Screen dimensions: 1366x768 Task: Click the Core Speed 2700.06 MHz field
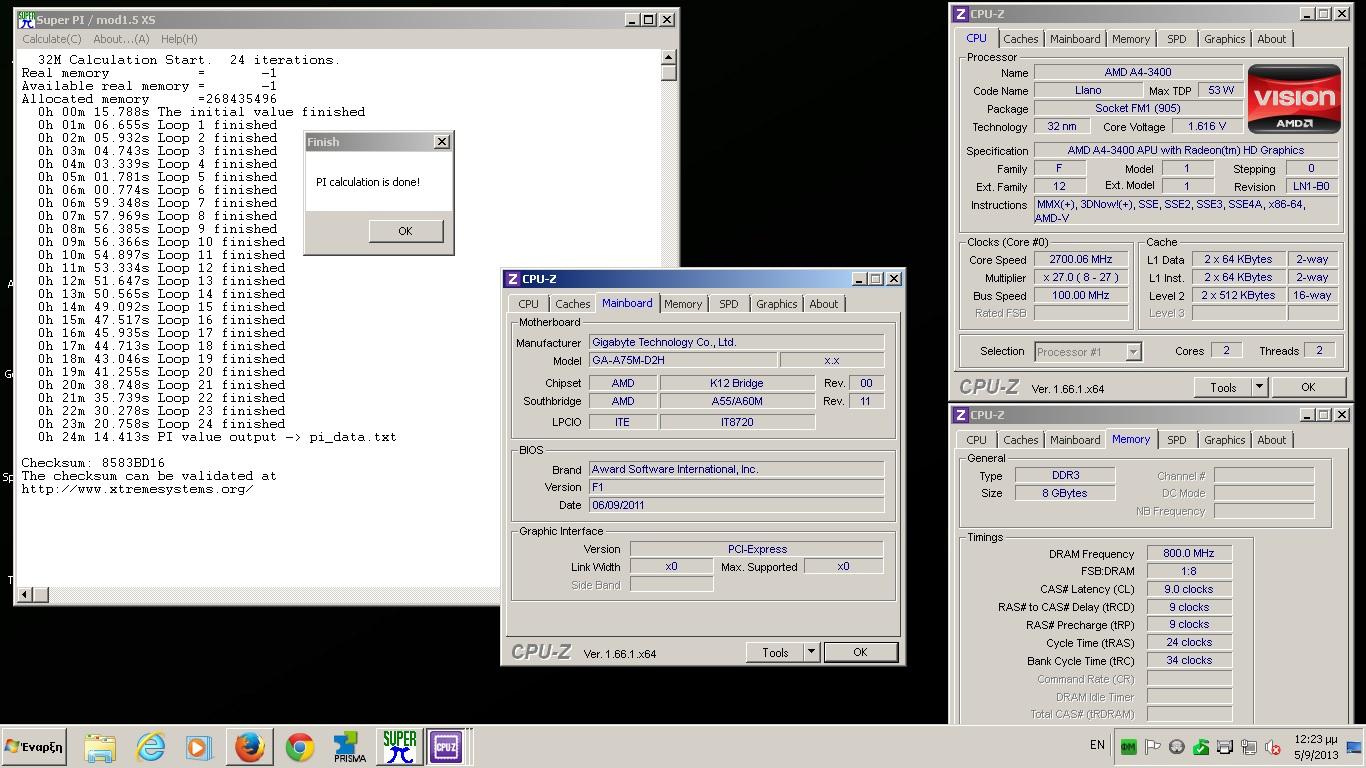[x=1081, y=259]
